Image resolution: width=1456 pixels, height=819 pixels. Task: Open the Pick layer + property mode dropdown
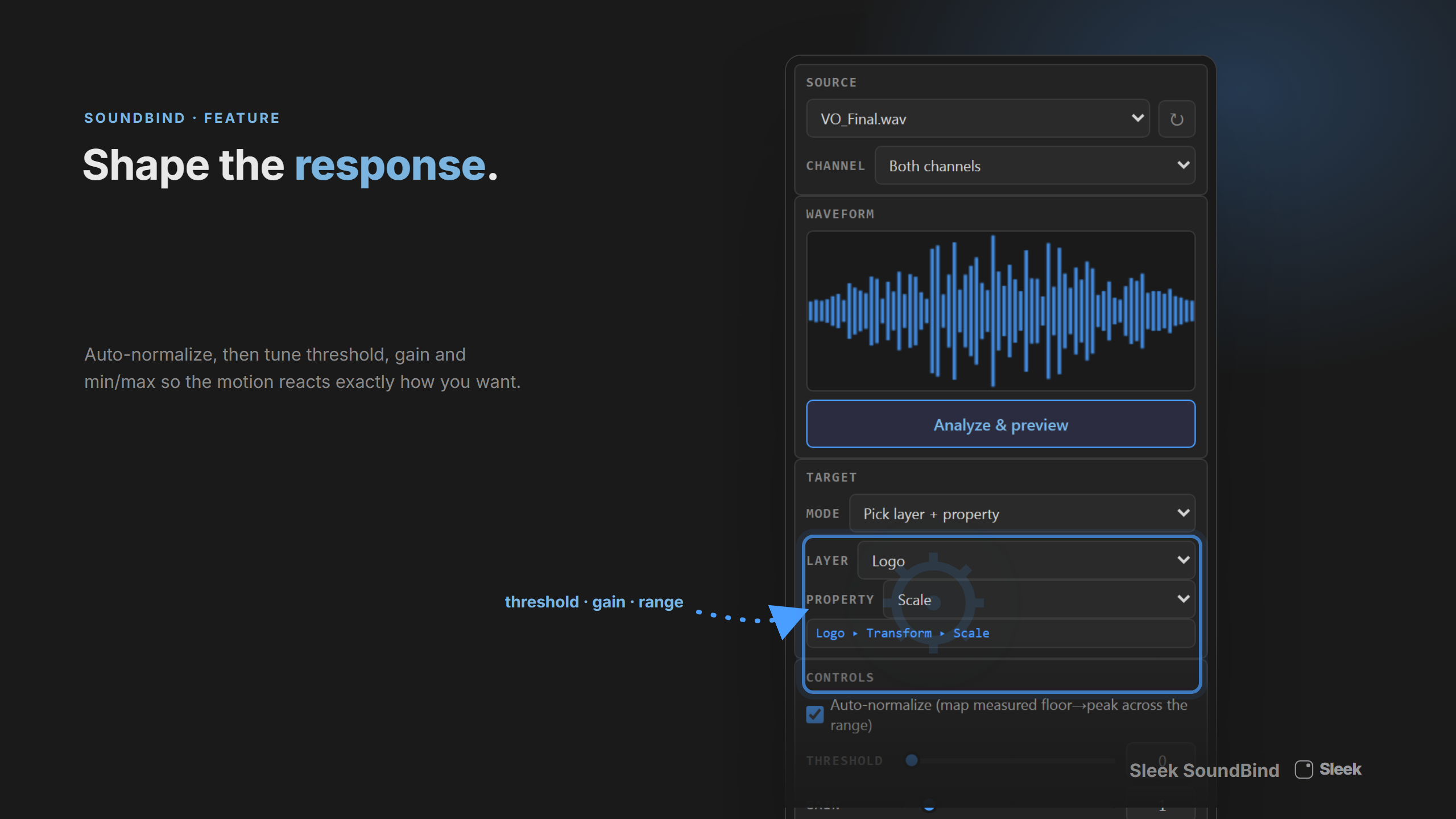pyautogui.click(x=1022, y=514)
